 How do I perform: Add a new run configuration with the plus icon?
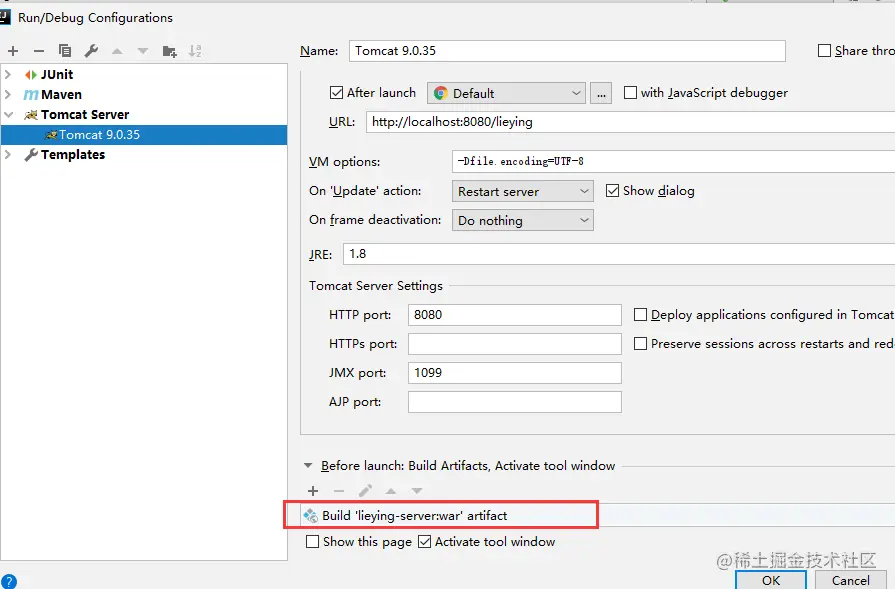pos(13,51)
